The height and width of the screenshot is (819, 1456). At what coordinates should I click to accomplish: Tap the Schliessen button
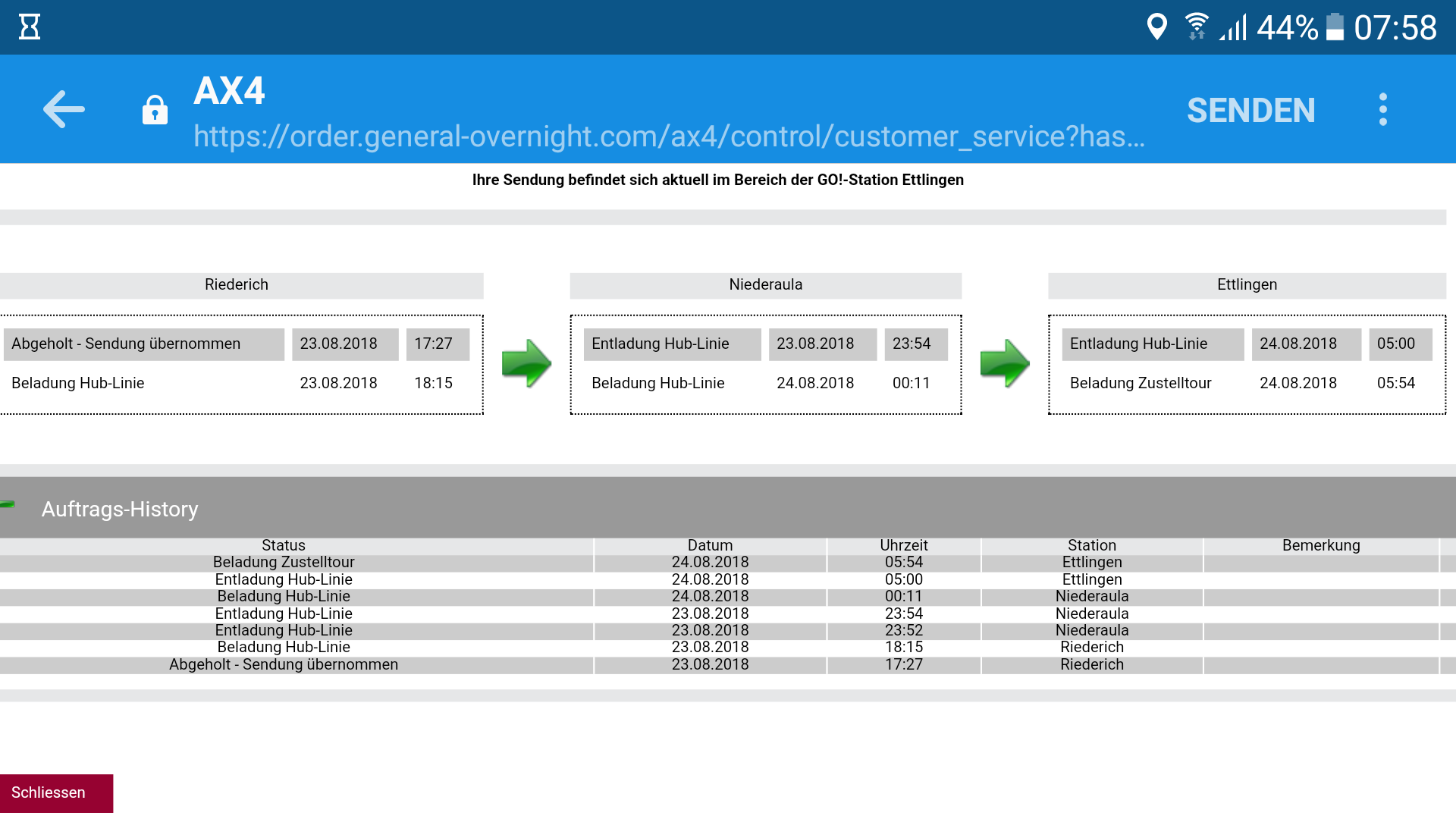point(56,792)
